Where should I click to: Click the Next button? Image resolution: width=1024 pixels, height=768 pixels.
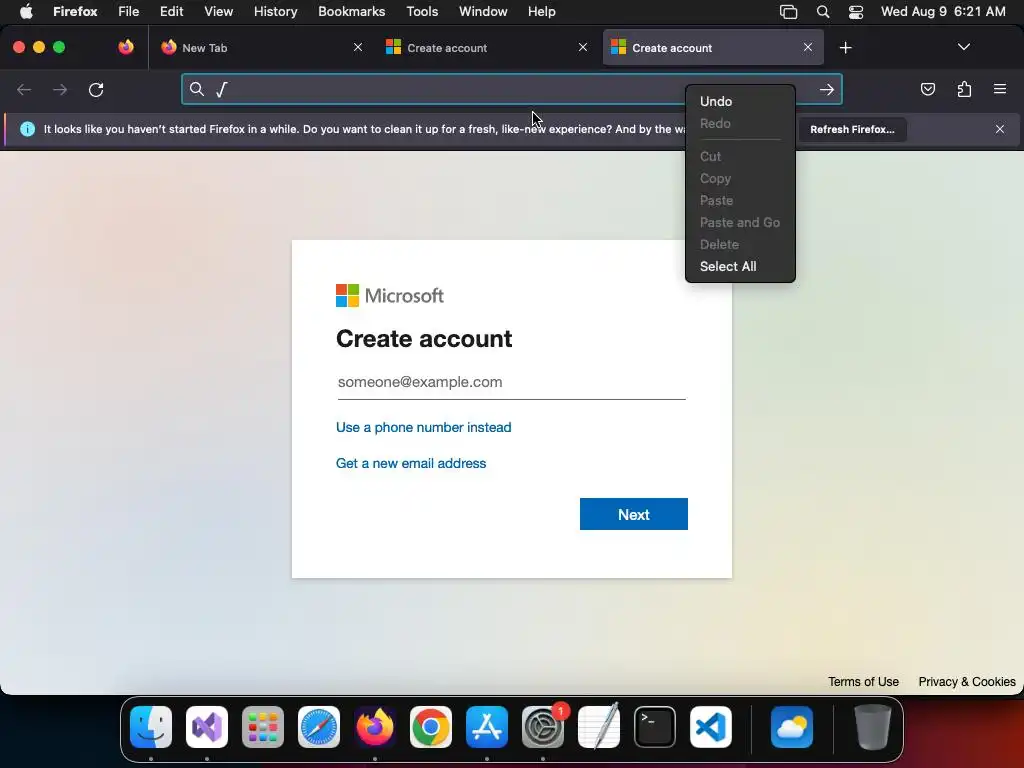tap(633, 514)
